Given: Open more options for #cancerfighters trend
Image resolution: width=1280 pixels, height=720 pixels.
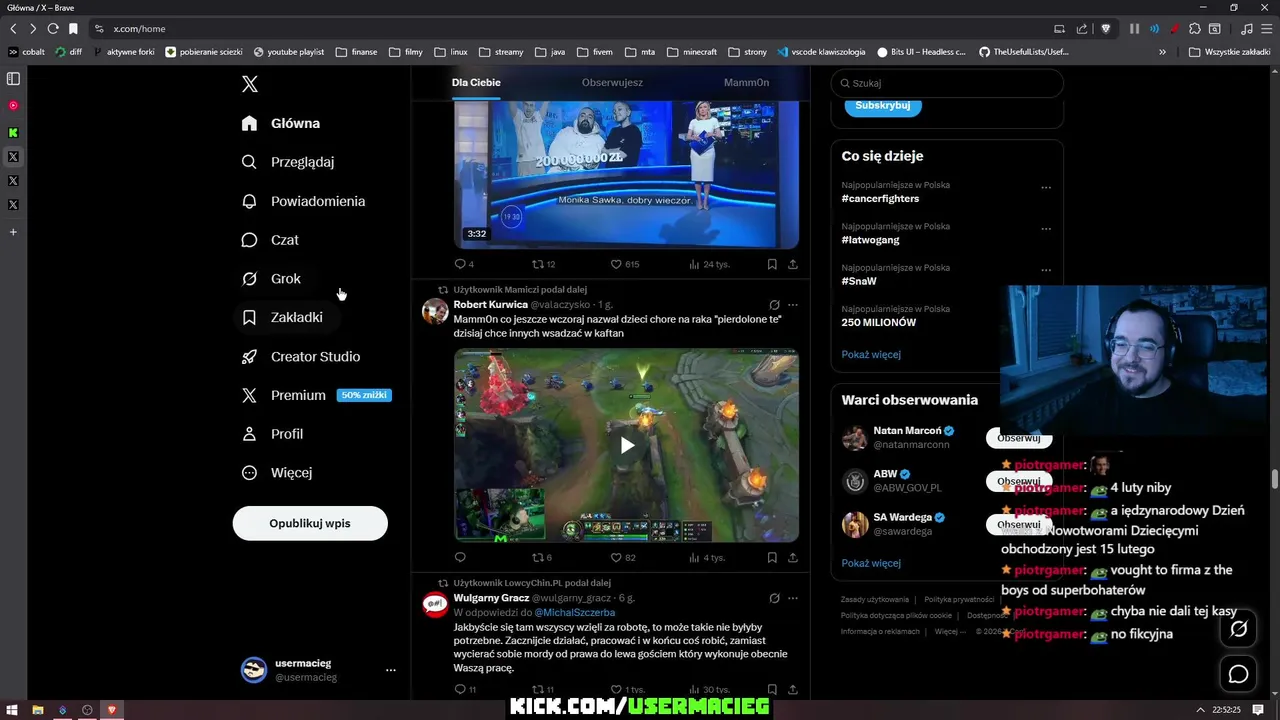Looking at the screenshot, I should [1046, 187].
